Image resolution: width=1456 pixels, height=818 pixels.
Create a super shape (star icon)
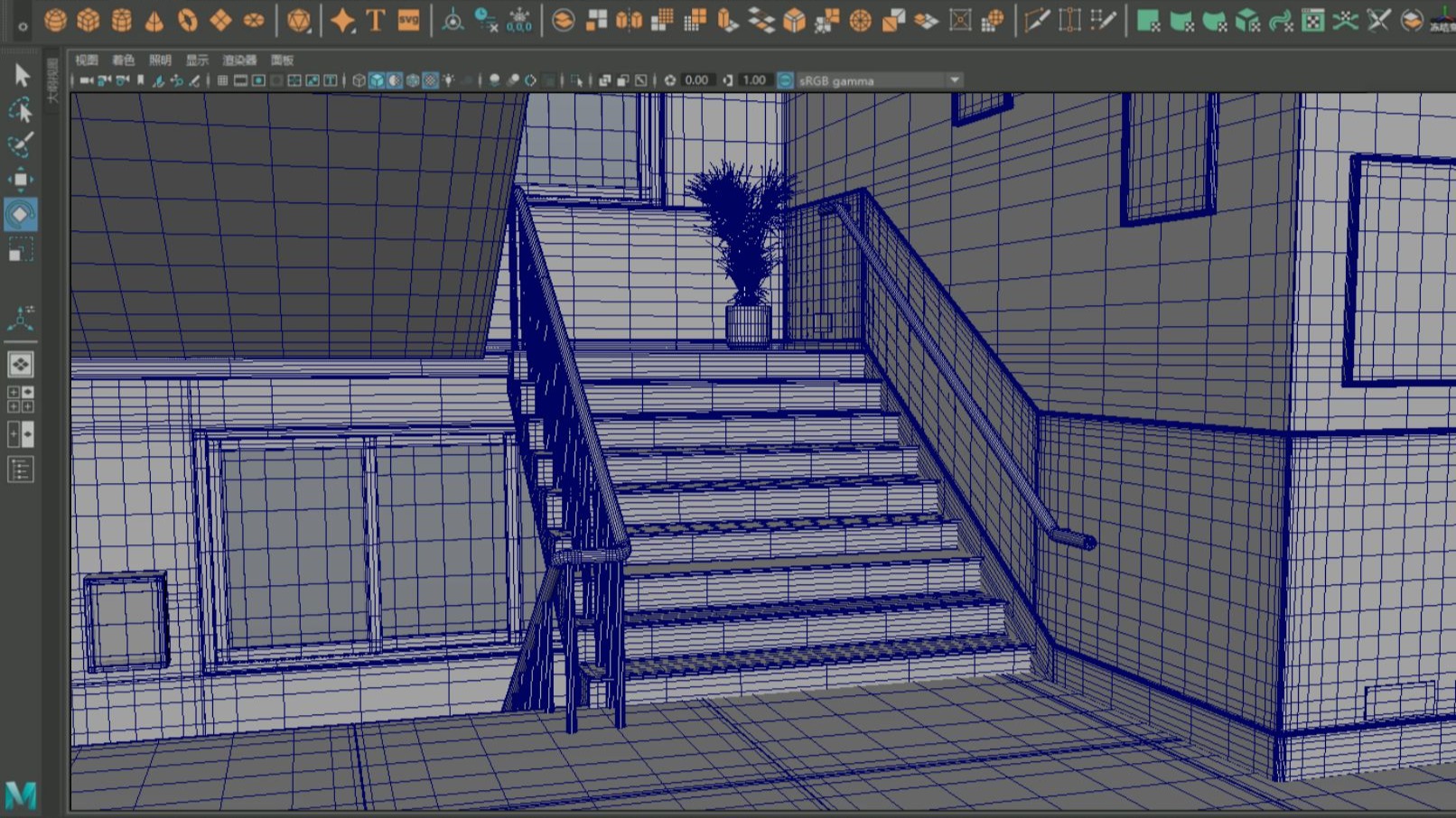(342, 20)
